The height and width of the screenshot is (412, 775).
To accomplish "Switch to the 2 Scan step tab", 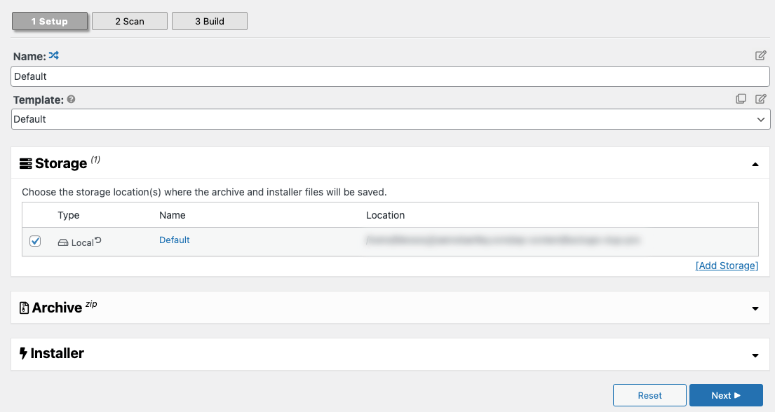I will (x=128, y=21).
